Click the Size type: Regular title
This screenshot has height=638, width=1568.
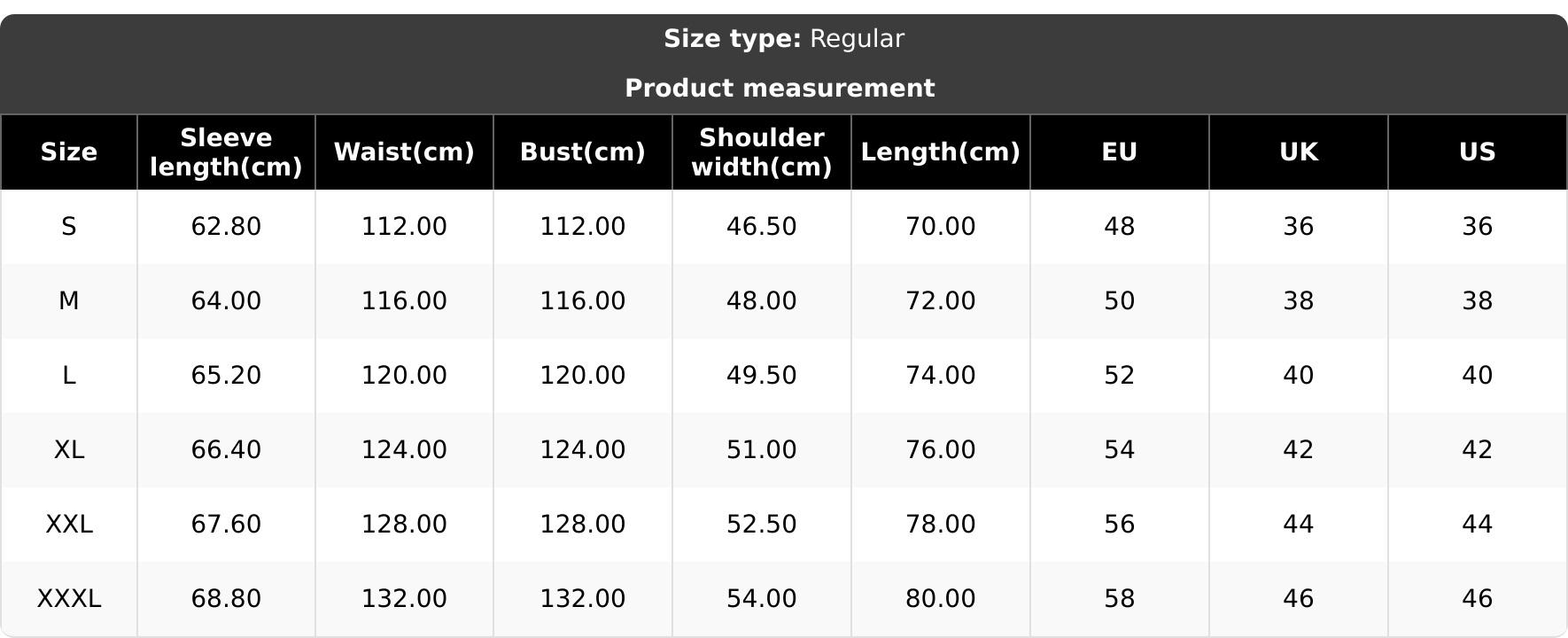point(783,39)
